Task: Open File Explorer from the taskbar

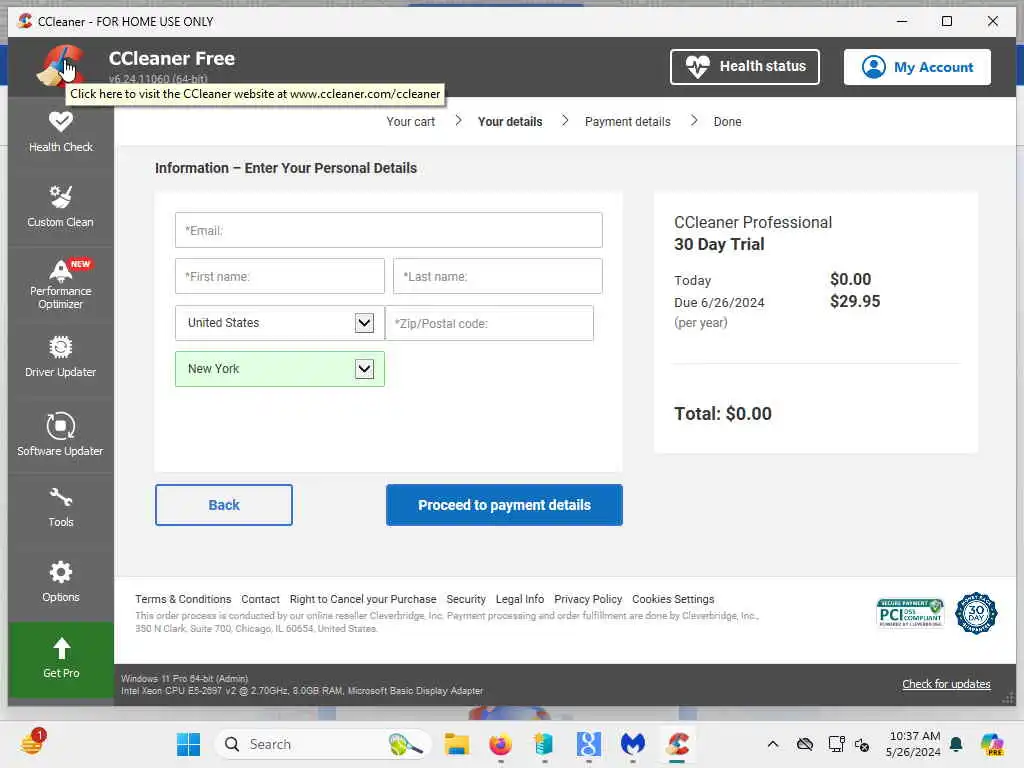Action: click(x=456, y=744)
